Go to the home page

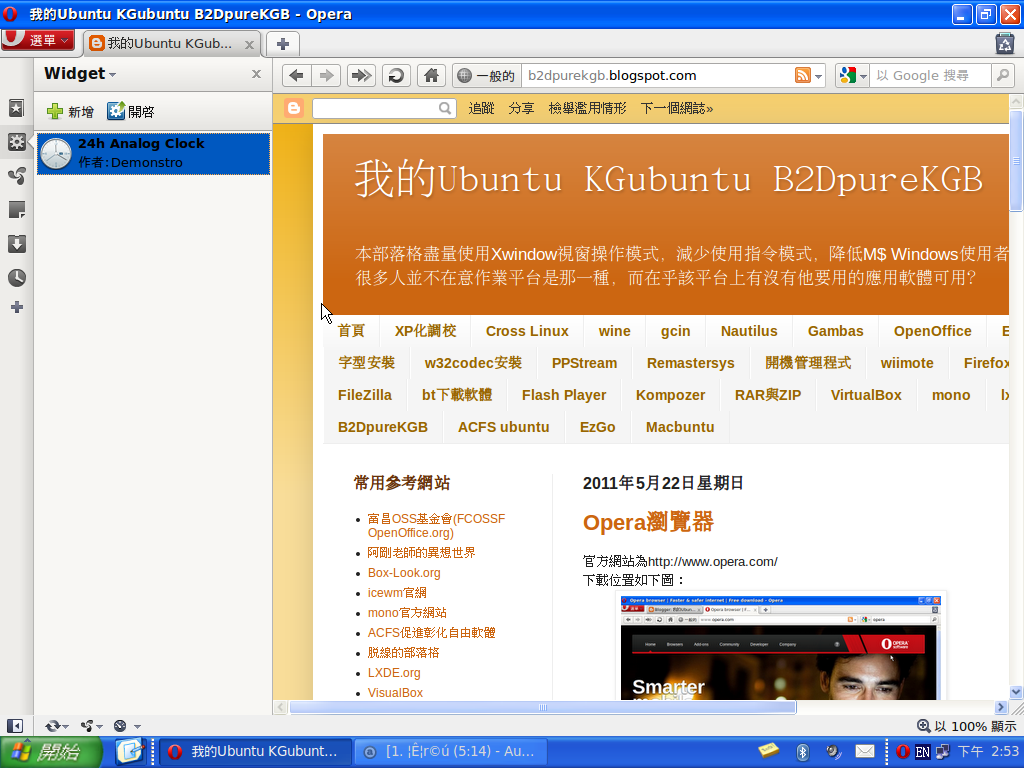431,76
